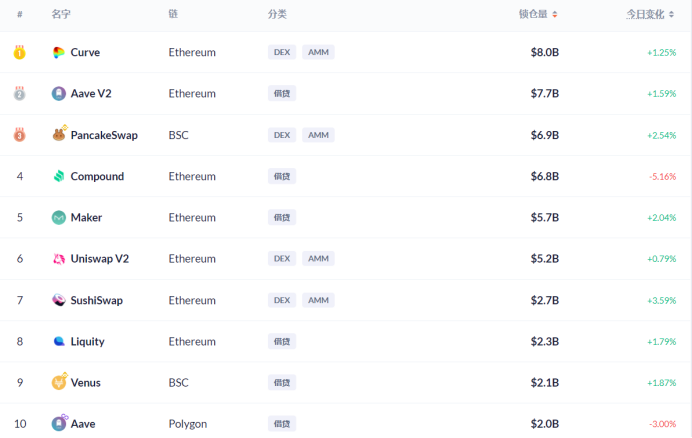The image size is (692, 438).
Task: Select the AMM tag in PancakeSwap row
Action: tap(318, 135)
